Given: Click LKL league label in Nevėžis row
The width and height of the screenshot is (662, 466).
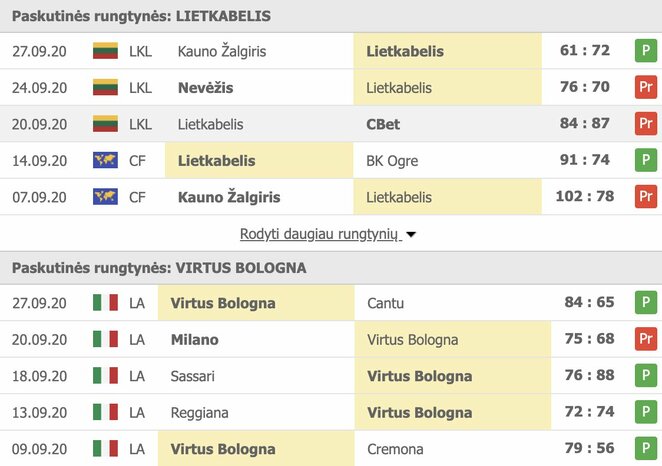Looking at the screenshot, I should 141,88.
